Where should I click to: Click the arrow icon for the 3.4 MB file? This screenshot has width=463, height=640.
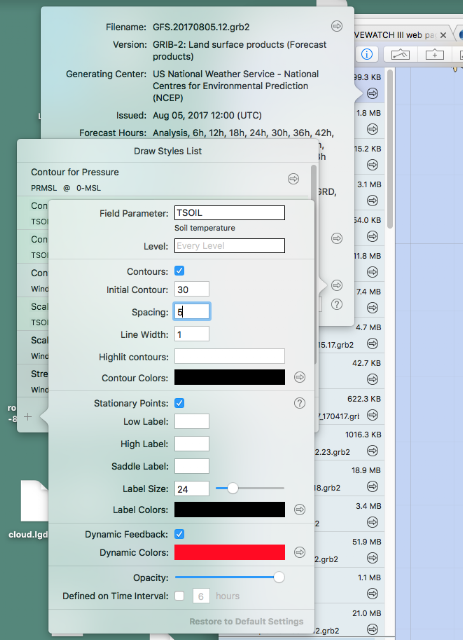[372, 522]
